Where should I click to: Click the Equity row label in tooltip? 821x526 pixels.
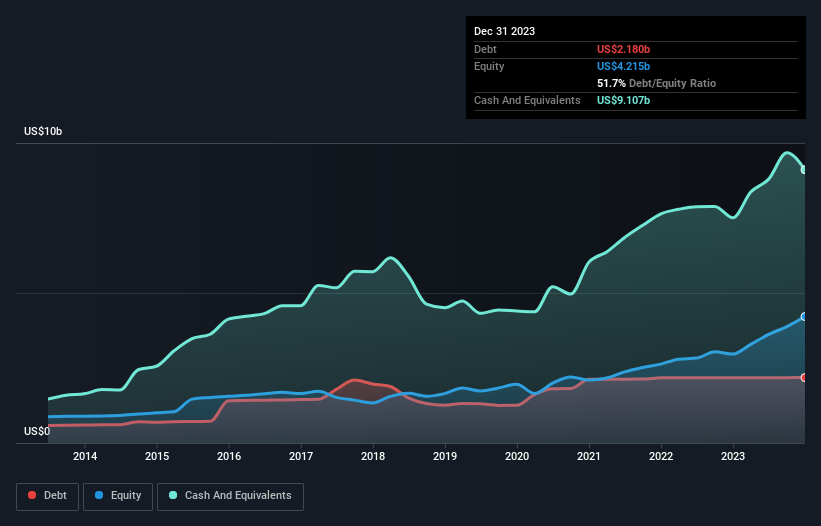tap(489, 66)
